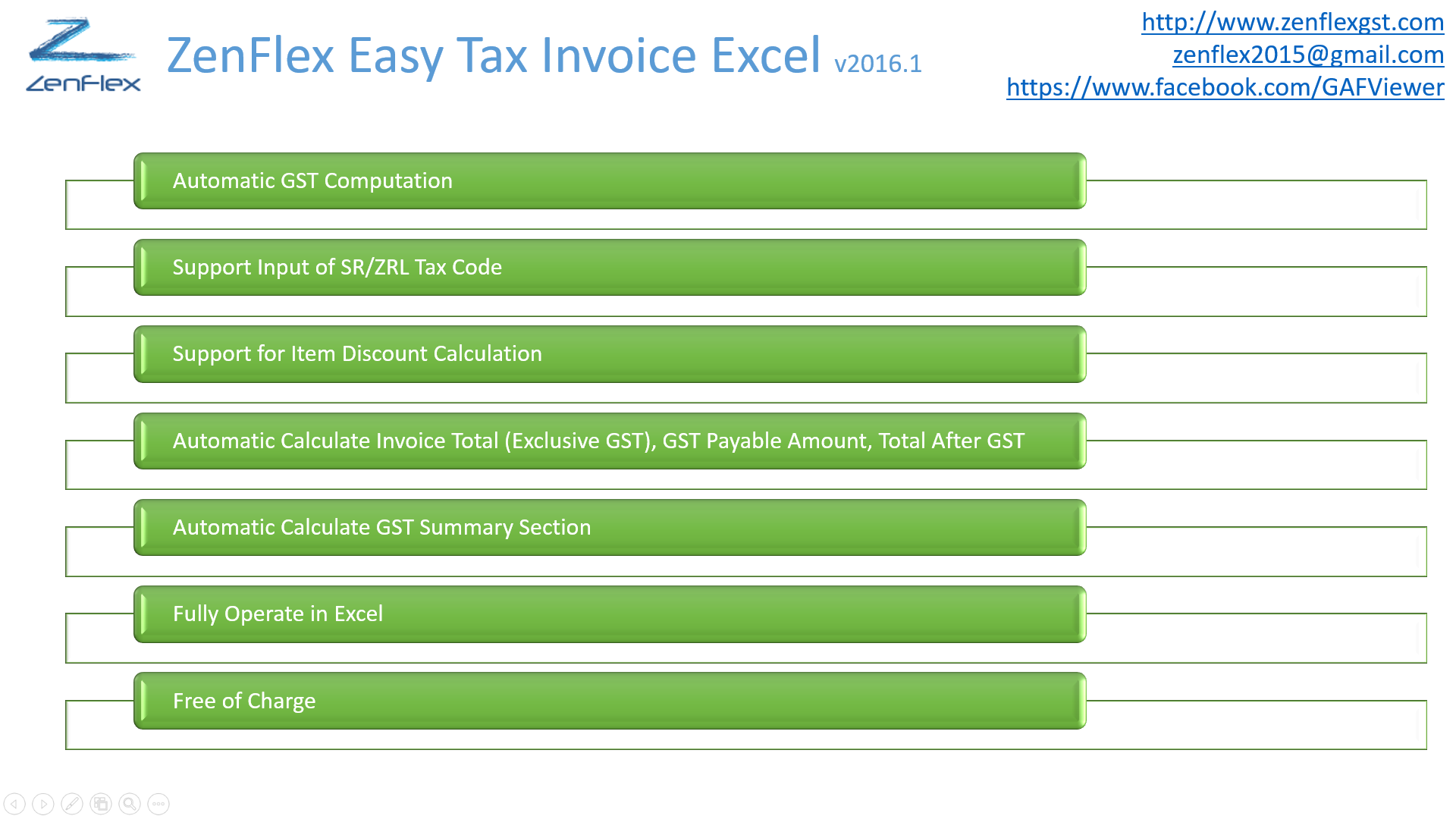Advance with the next slide arrow
This screenshot has height=816, width=1456.
coord(43,803)
